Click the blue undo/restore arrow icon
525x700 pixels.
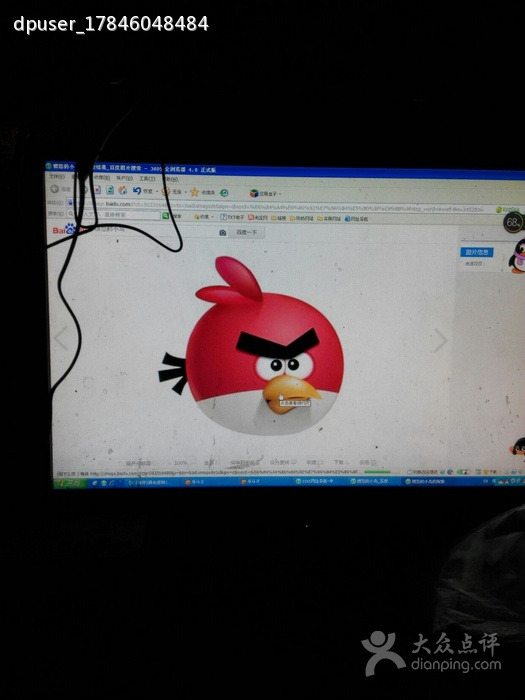[137, 191]
